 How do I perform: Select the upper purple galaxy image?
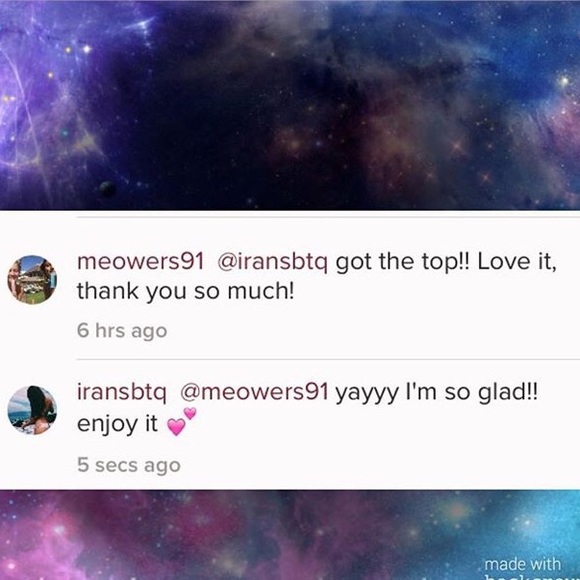[x=290, y=105]
